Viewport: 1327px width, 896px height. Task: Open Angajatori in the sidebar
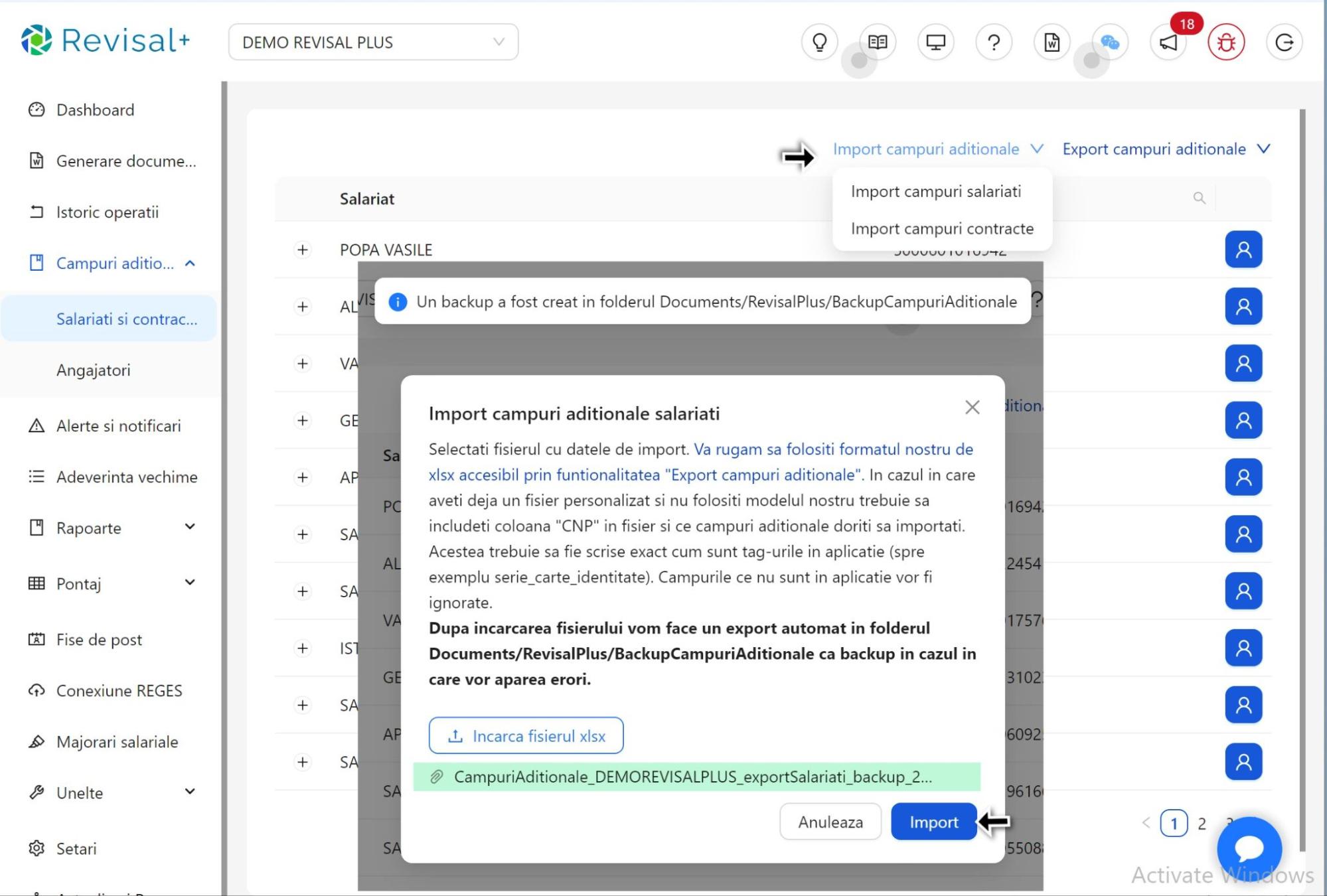pos(94,370)
